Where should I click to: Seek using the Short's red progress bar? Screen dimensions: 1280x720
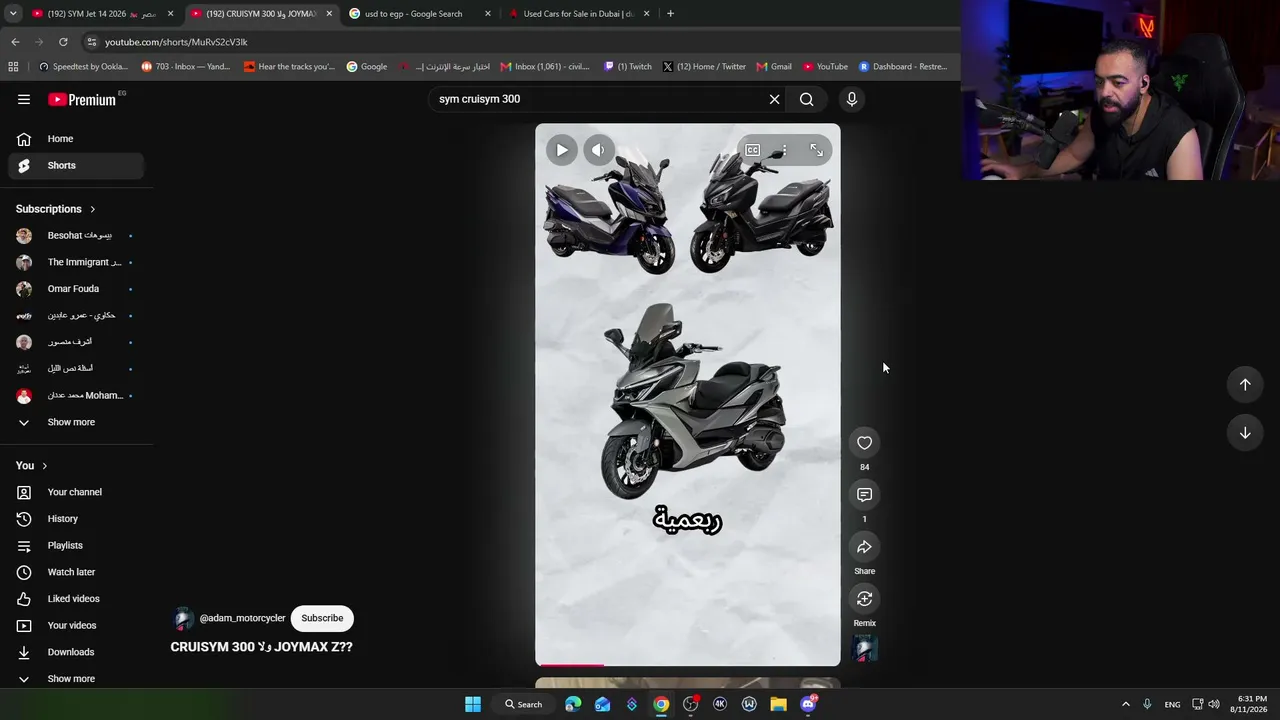(x=688, y=664)
